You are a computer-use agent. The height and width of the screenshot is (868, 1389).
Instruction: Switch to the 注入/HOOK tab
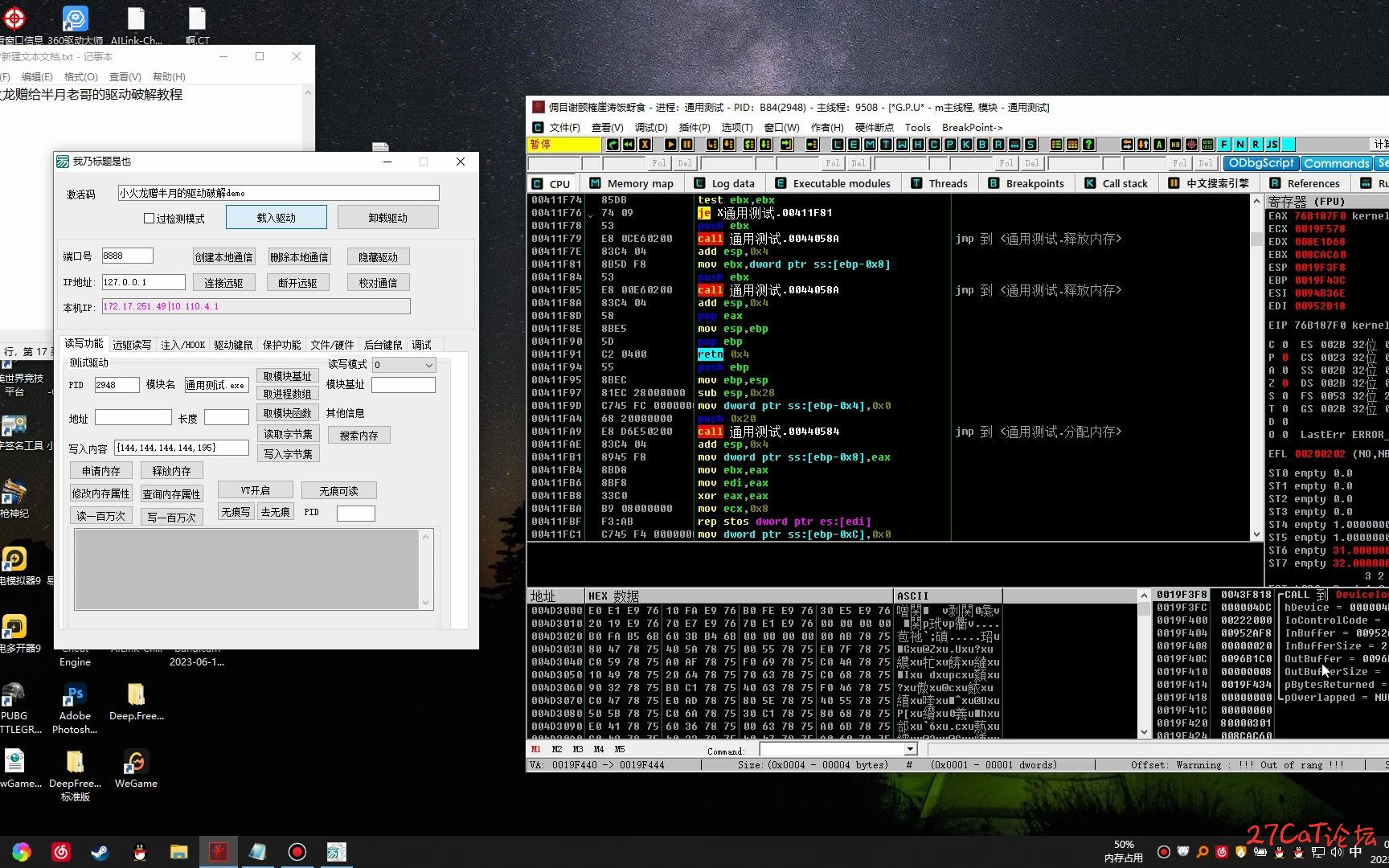coord(183,345)
